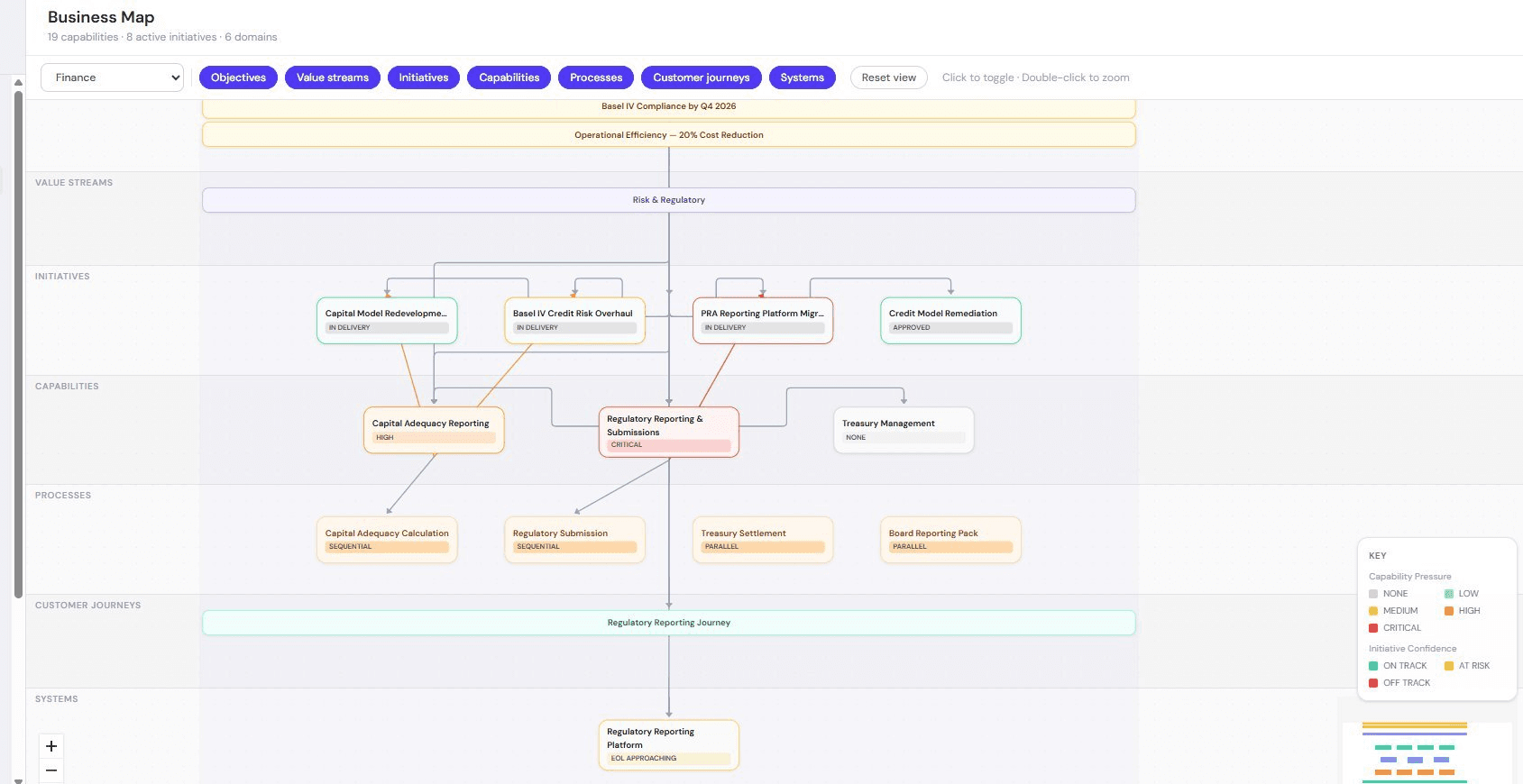Click the vertical scrollbar thumb on the left
Viewport: 1523px width, 784px height.
[18, 344]
